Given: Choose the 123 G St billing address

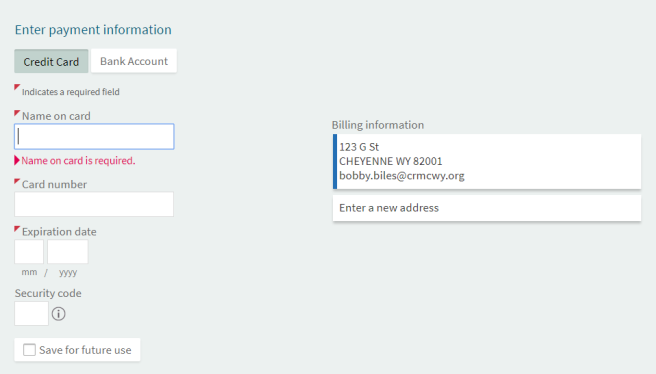Looking at the screenshot, I should (487, 161).
